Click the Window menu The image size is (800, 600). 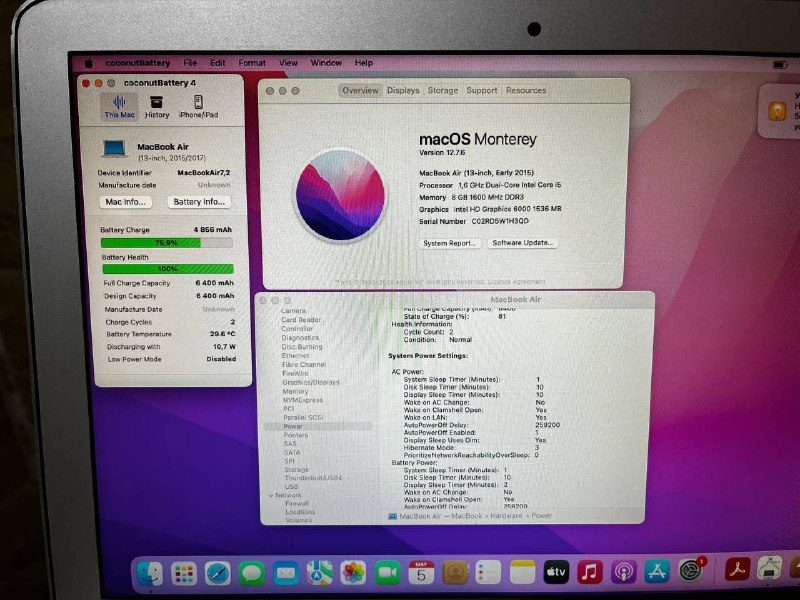(x=326, y=62)
